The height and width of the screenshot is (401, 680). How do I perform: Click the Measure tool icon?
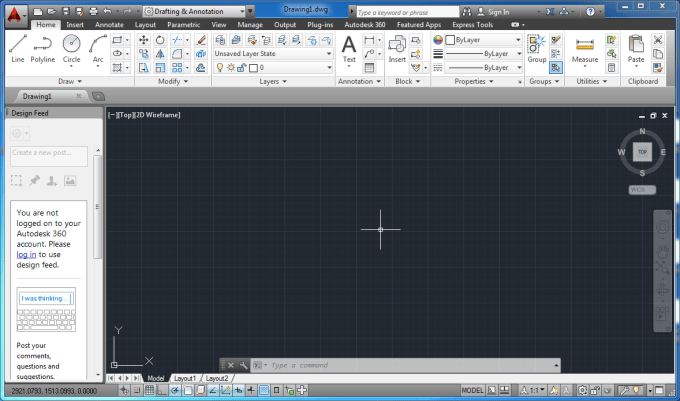click(x=585, y=49)
